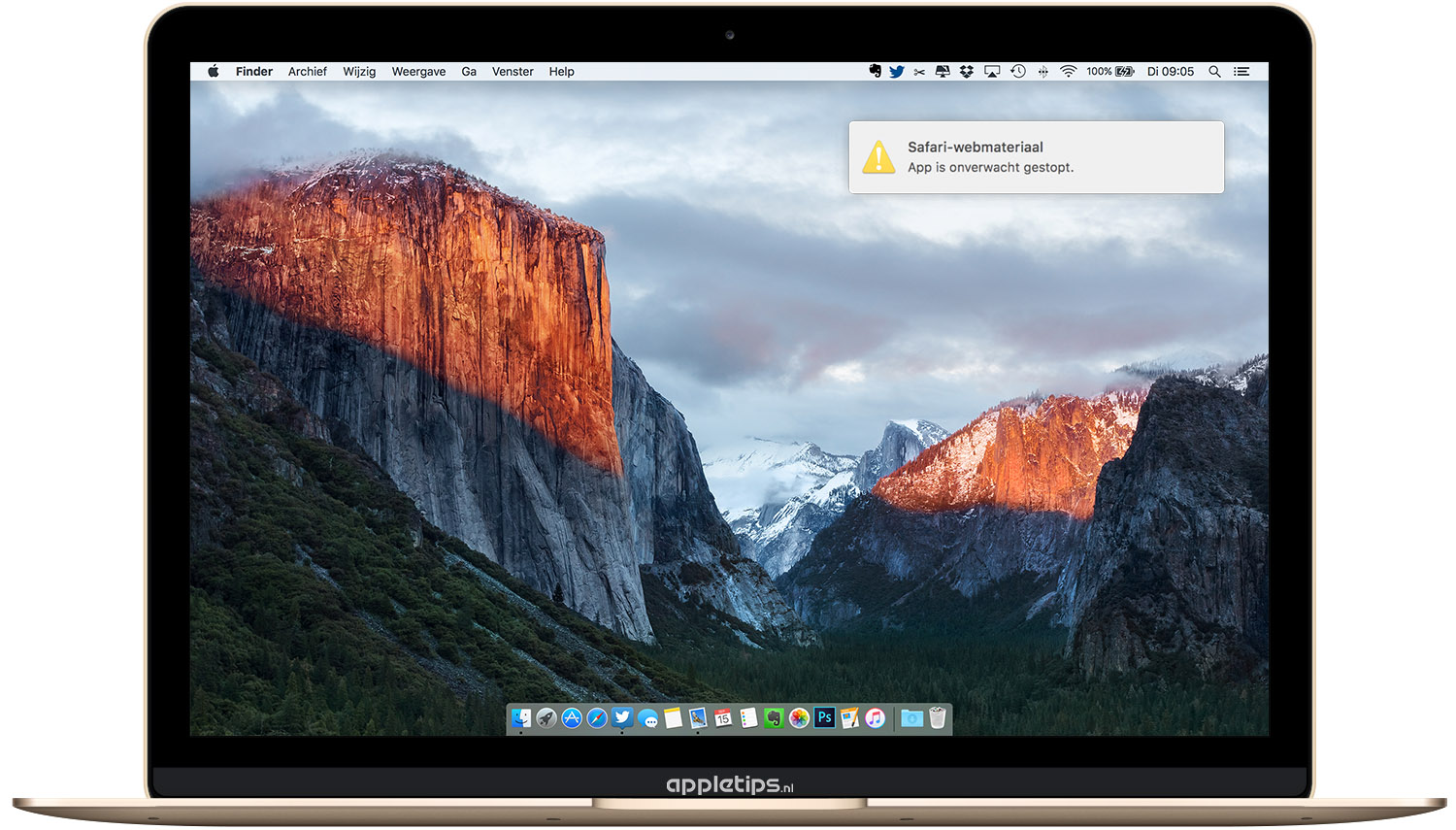Open the Bluetooth status menu
Image resolution: width=1456 pixels, height=830 pixels.
pos(1043,71)
